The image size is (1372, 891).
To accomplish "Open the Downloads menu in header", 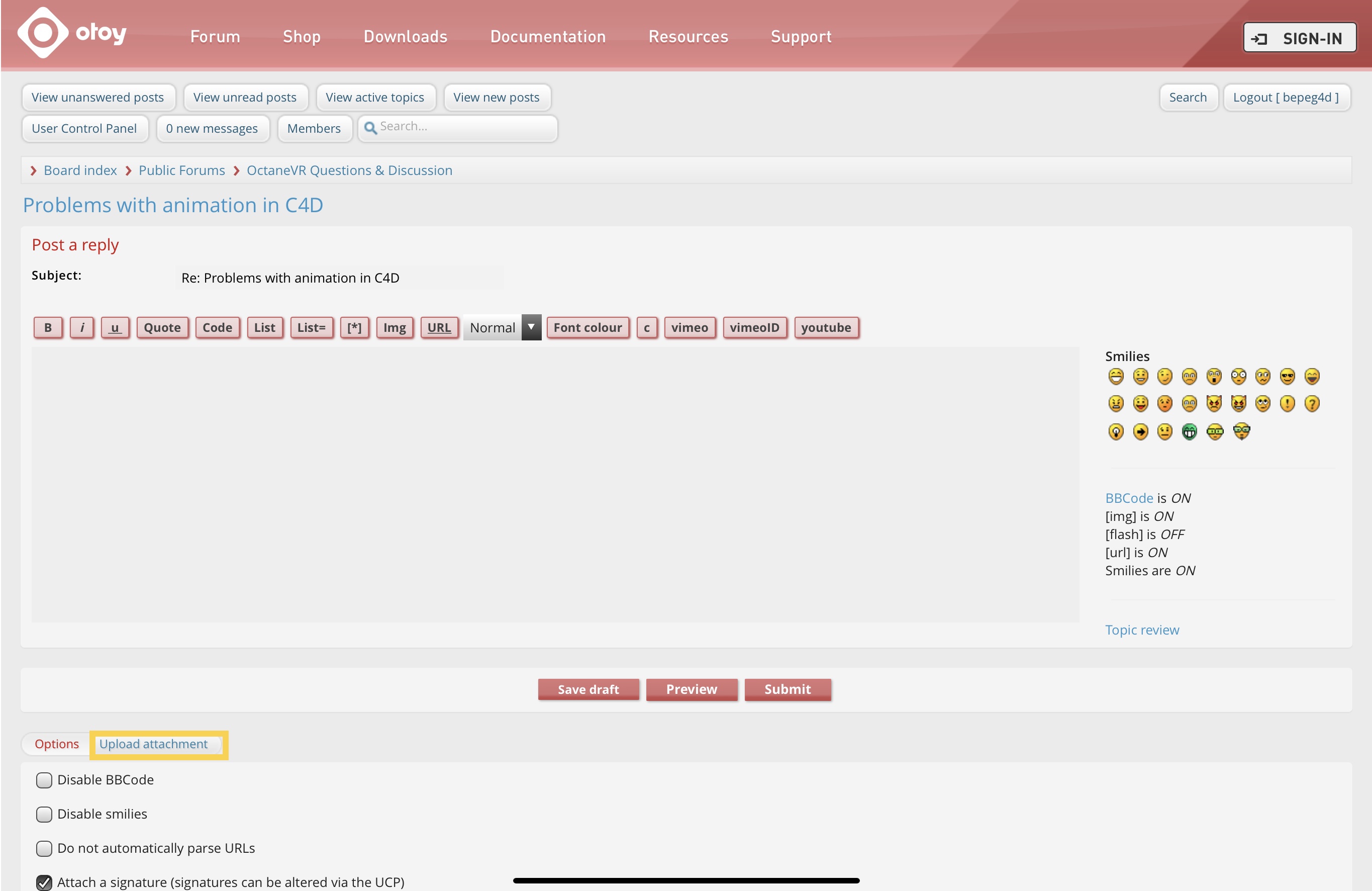I will [405, 36].
